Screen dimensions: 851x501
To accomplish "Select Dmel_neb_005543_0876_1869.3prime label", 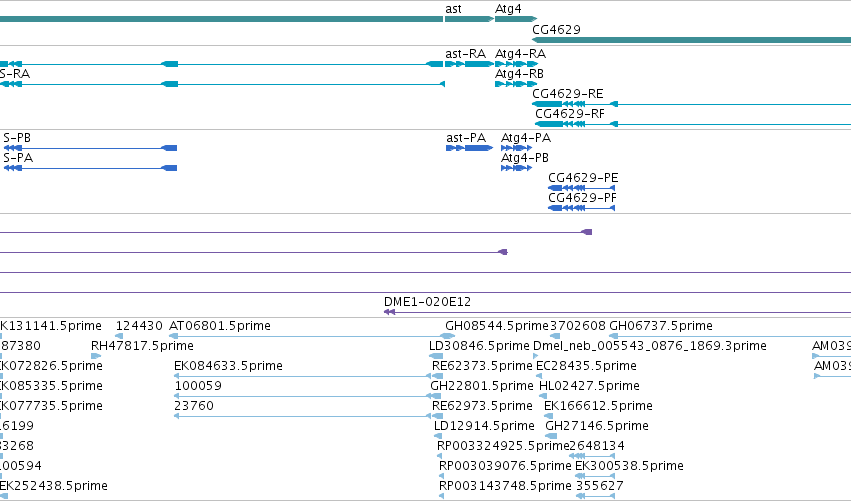I will click(650, 346).
